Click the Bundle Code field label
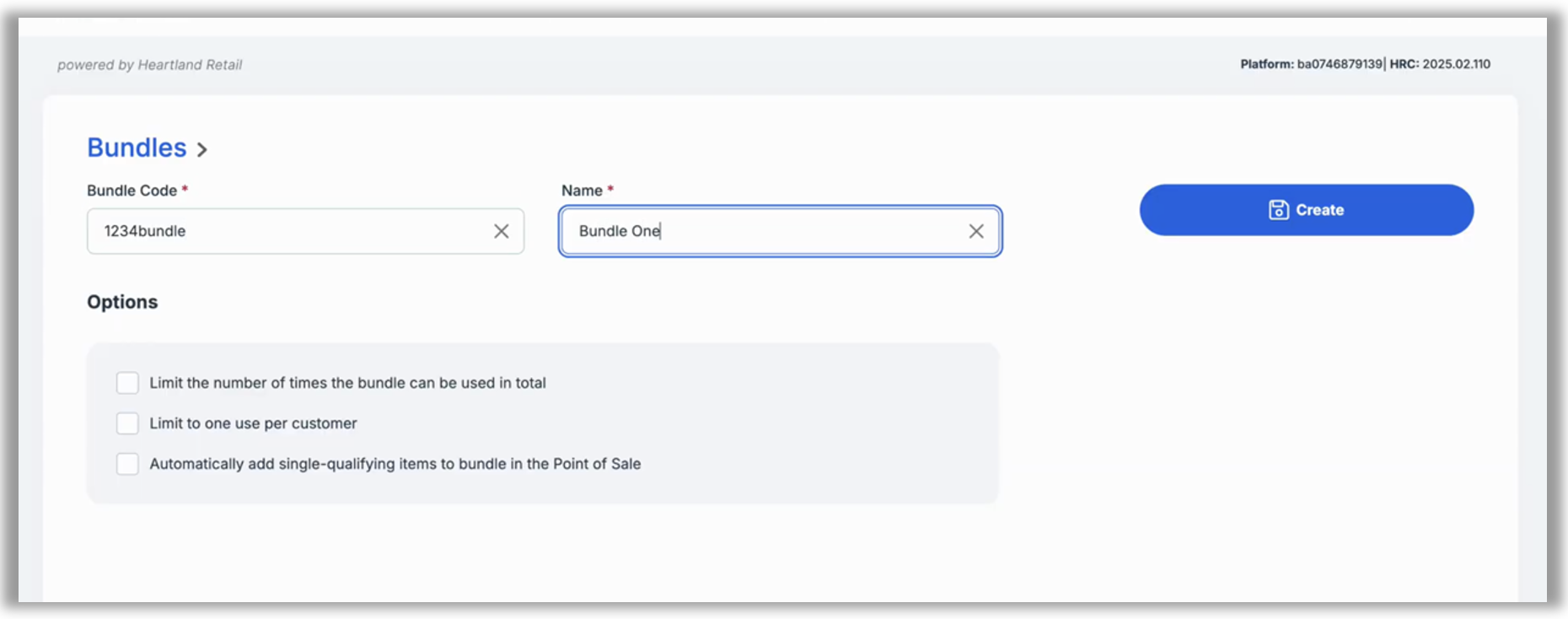The height and width of the screenshot is (619, 1568). pyautogui.click(x=132, y=191)
